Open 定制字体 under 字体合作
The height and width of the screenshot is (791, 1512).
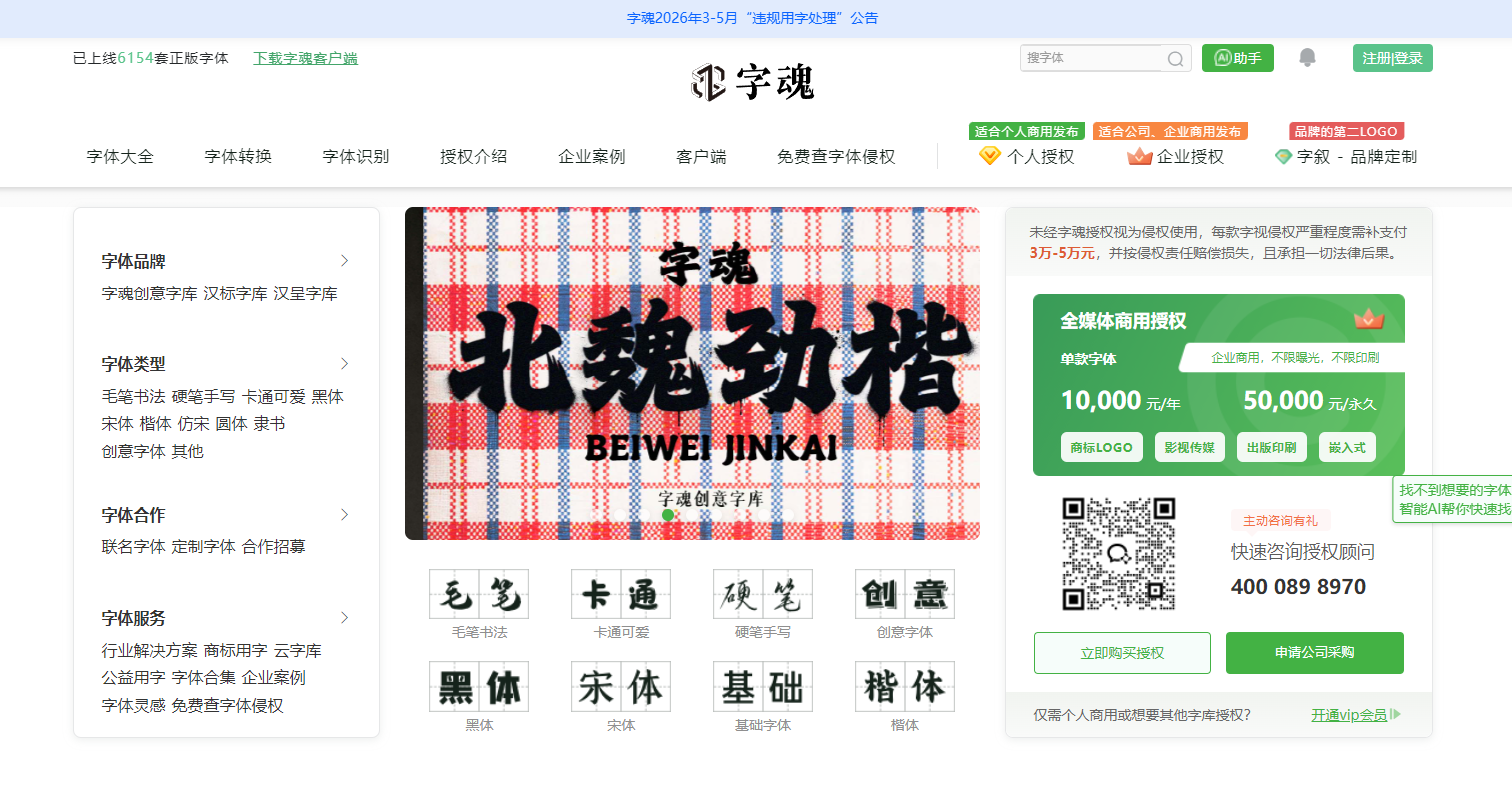[203, 547]
